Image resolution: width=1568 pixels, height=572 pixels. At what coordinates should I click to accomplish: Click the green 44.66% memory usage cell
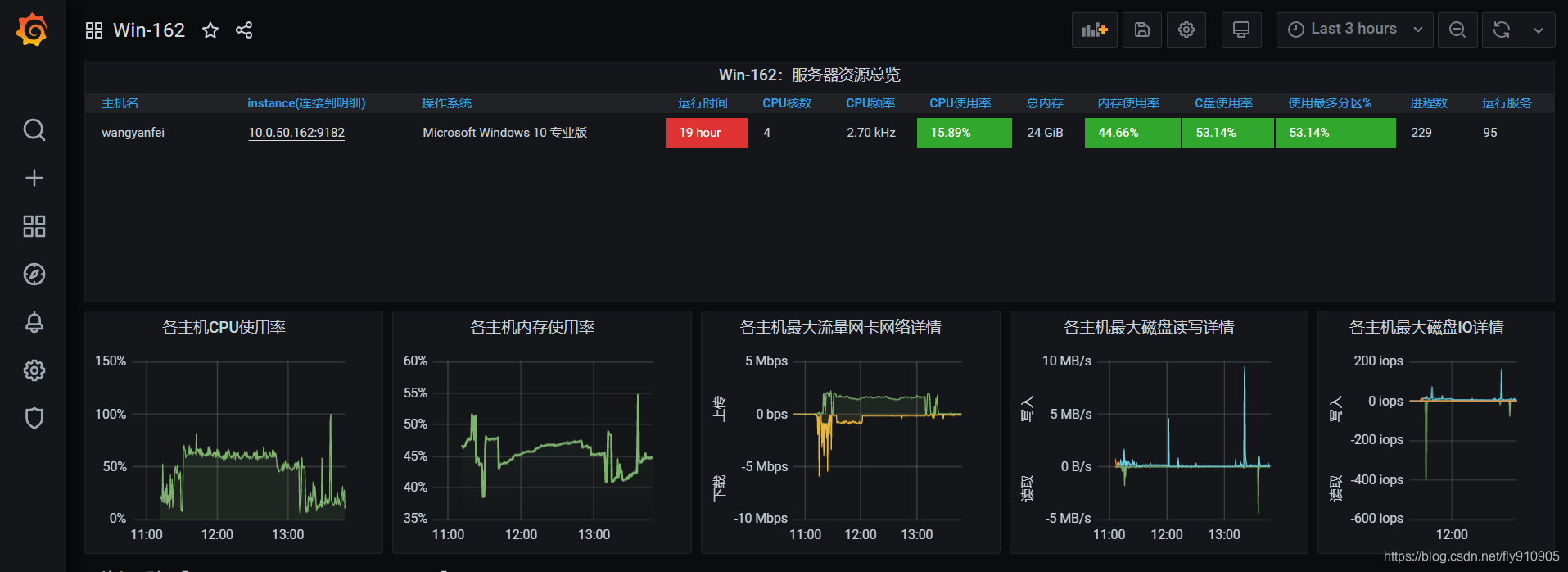pyautogui.click(x=1132, y=133)
